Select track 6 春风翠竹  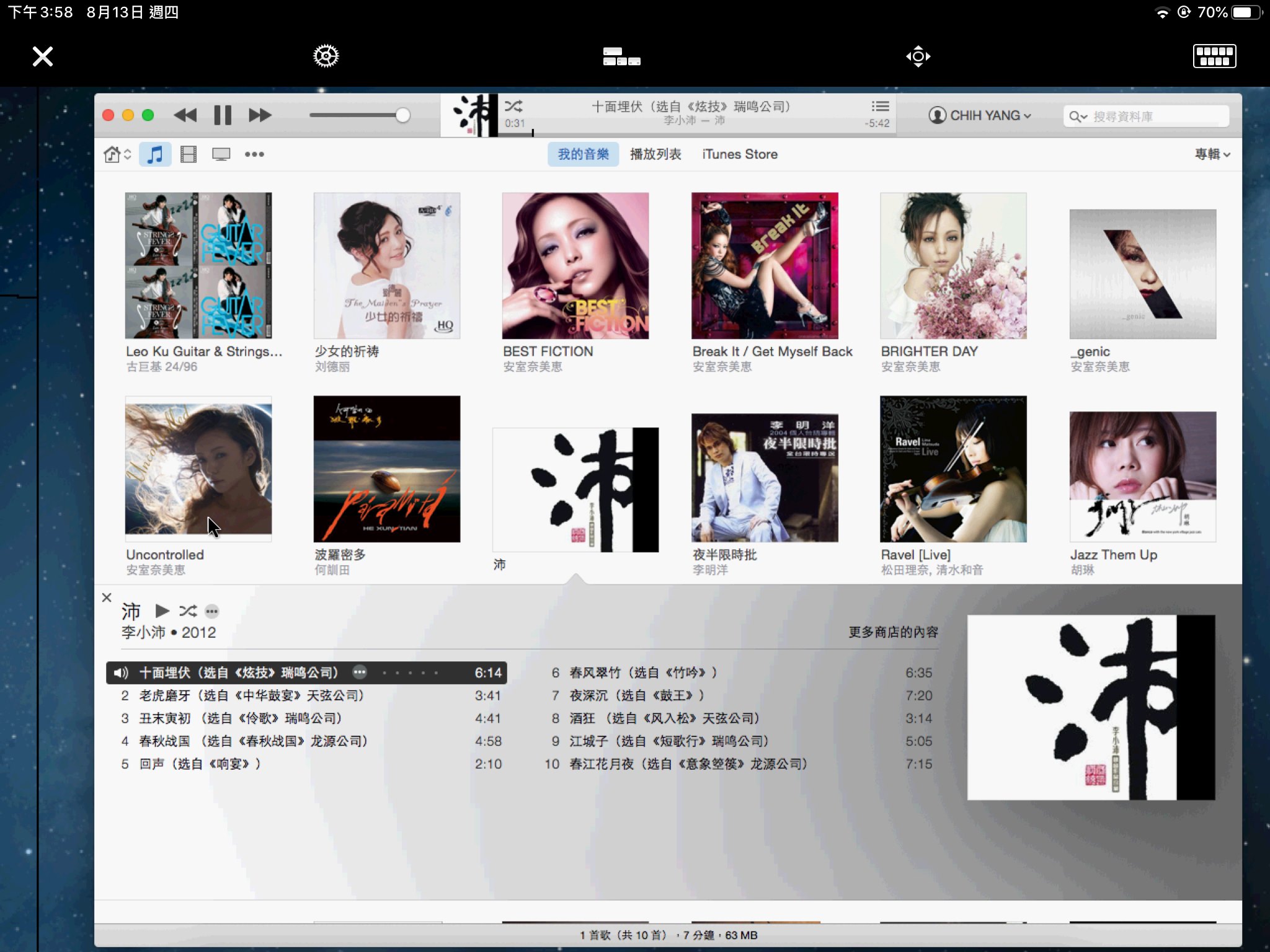pyautogui.click(x=738, y=673)
